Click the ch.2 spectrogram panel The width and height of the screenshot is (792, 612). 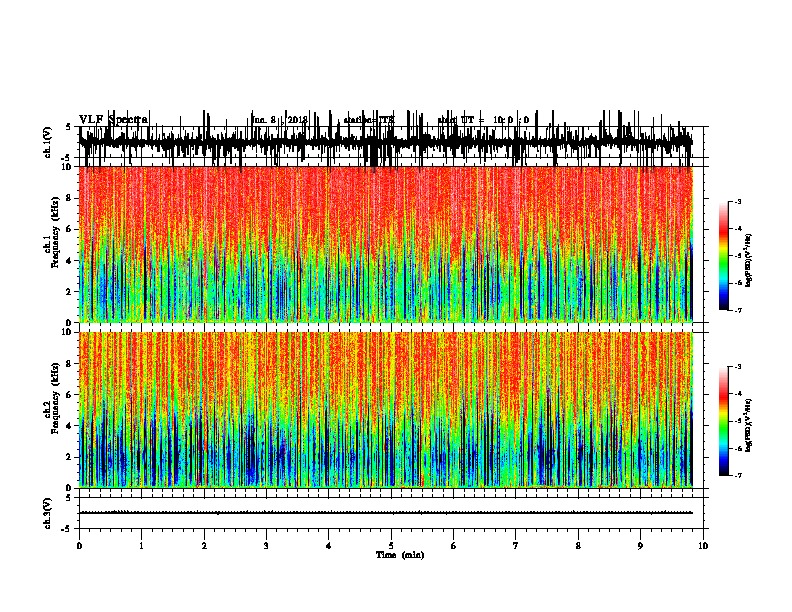pyautogui.click(x=386, y=410)
